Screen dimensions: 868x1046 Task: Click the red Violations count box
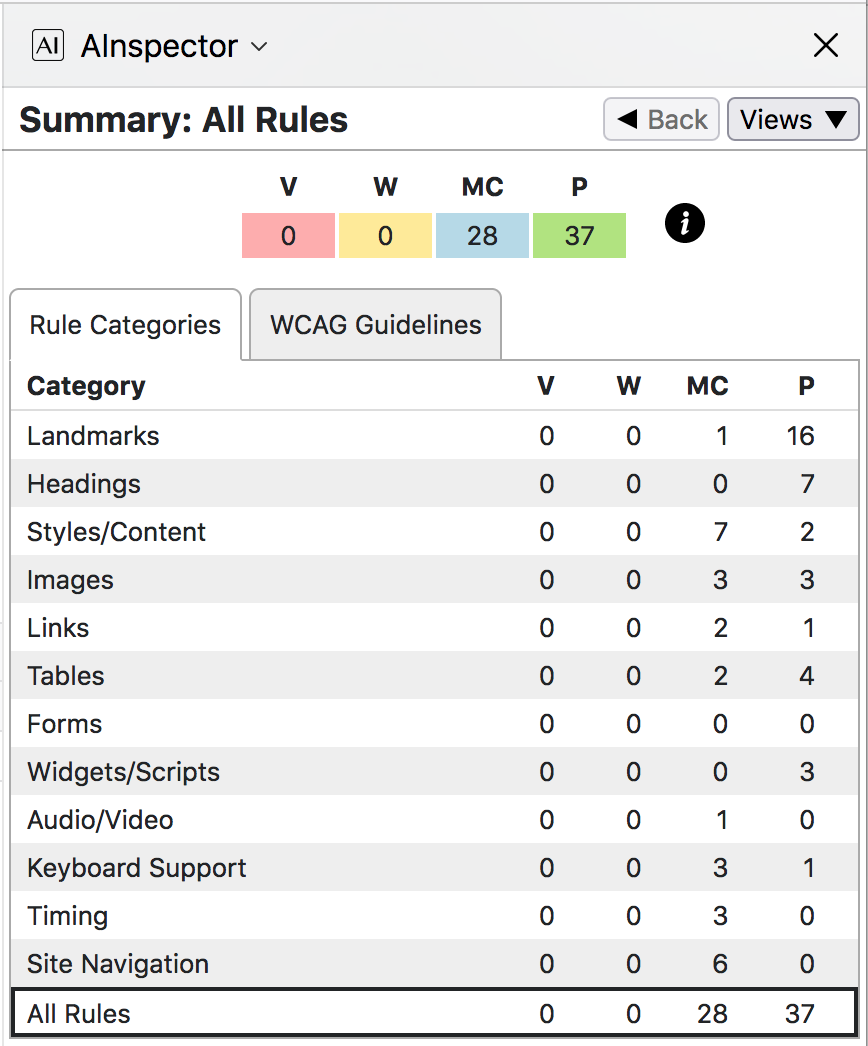(288, 236)
